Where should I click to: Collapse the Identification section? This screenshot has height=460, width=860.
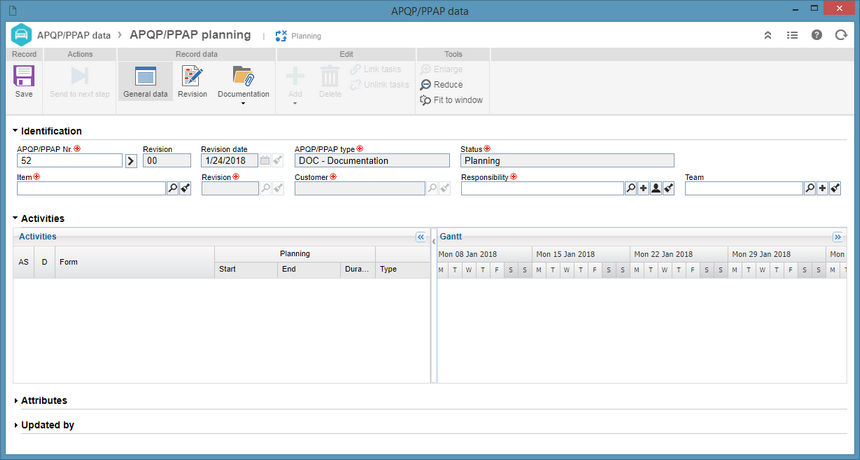point(15,131)
